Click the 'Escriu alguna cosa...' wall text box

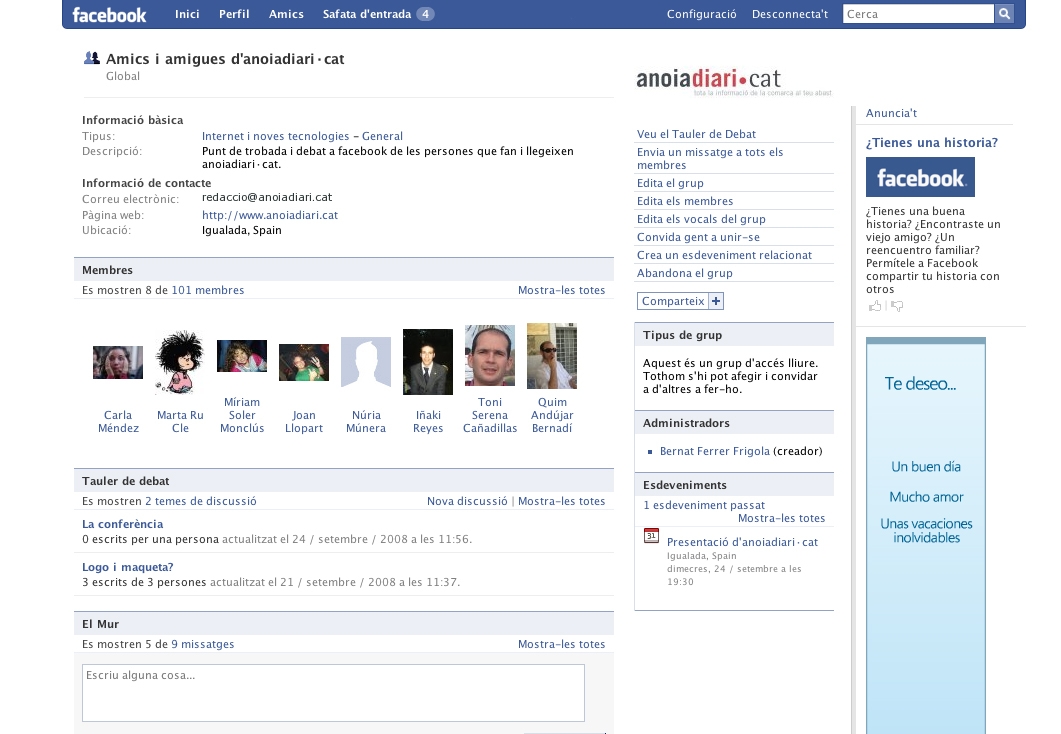pos(333,692)
